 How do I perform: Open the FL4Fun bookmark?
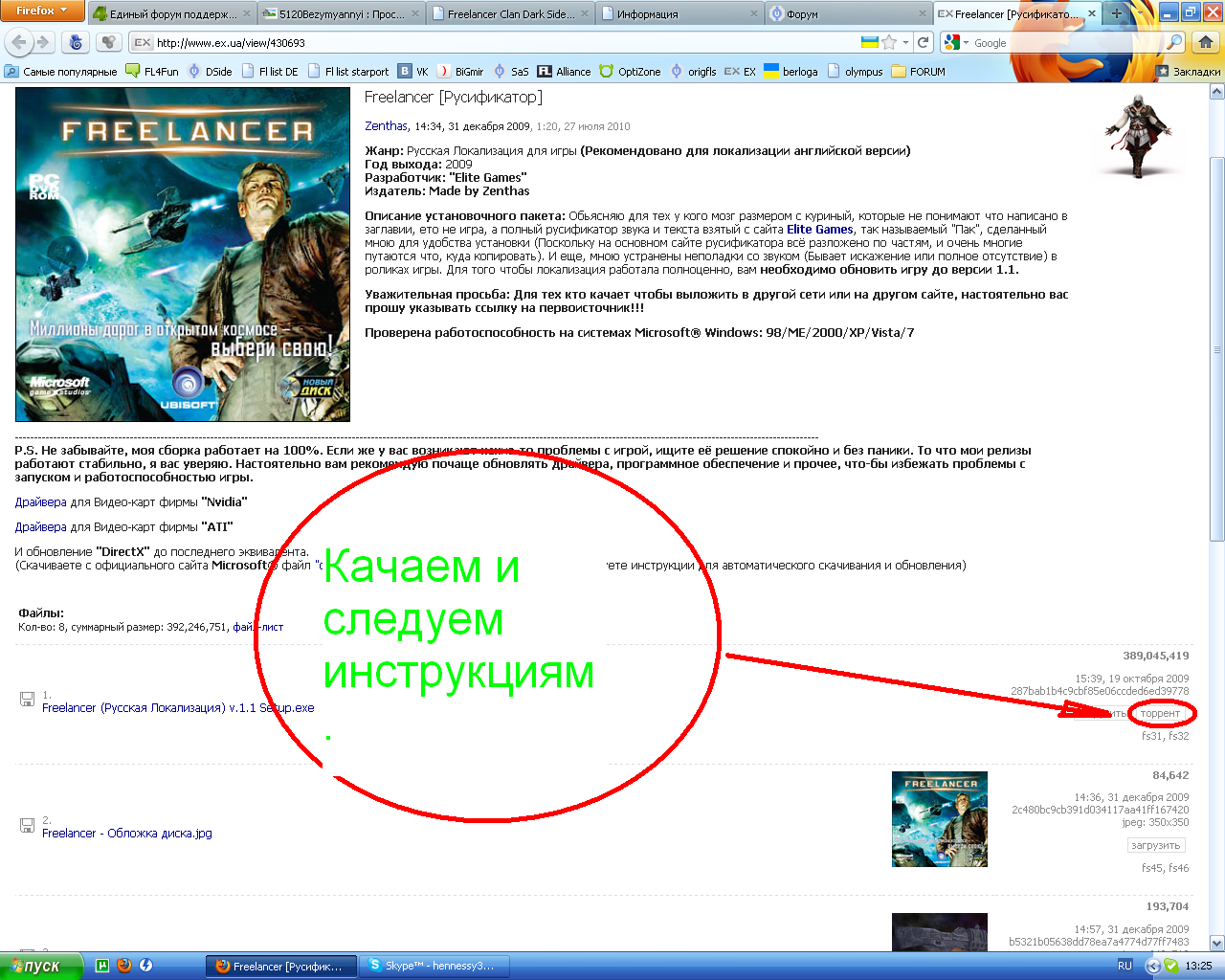[152, 71]
